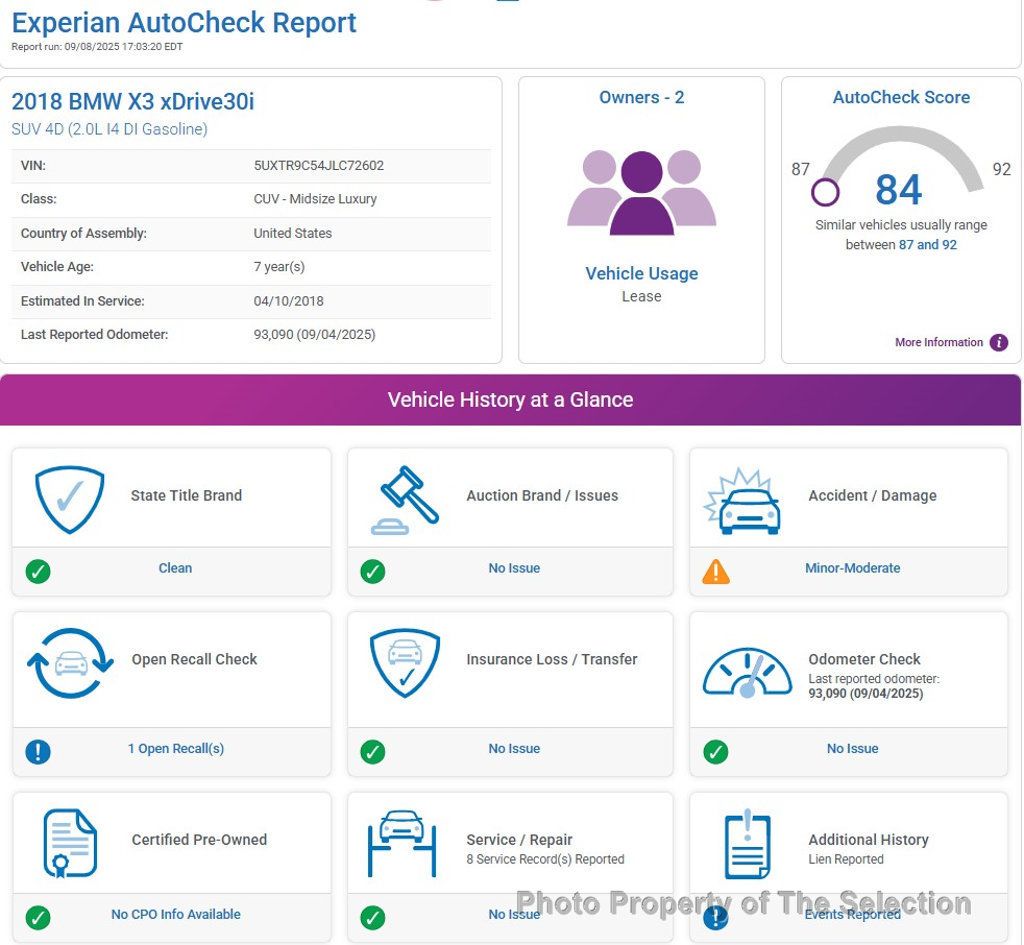
Task: Open the 1 Open Recall(s) link
Action: click(x=176, y=748)
